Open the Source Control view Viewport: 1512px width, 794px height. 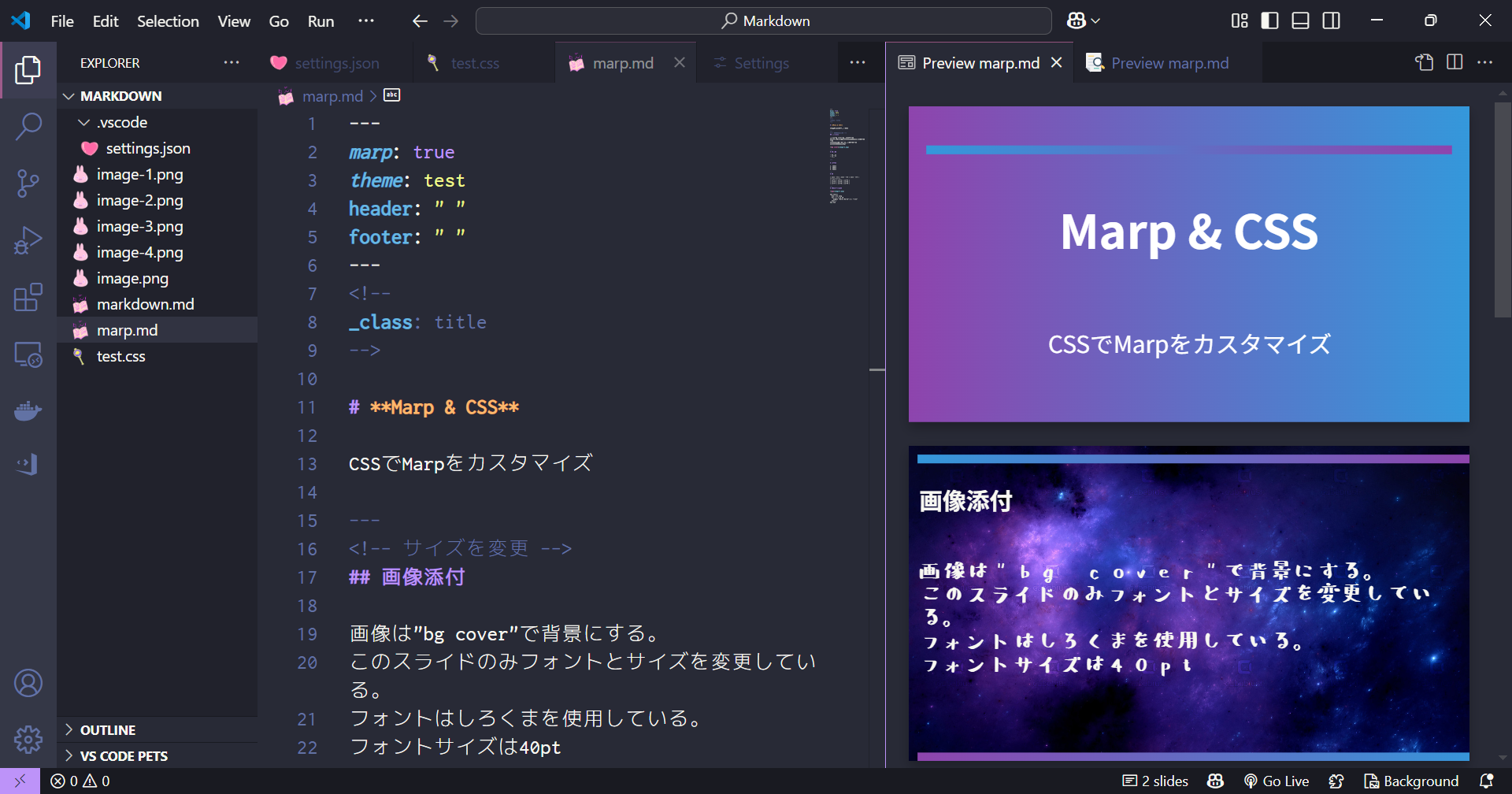tap(28, 183)
